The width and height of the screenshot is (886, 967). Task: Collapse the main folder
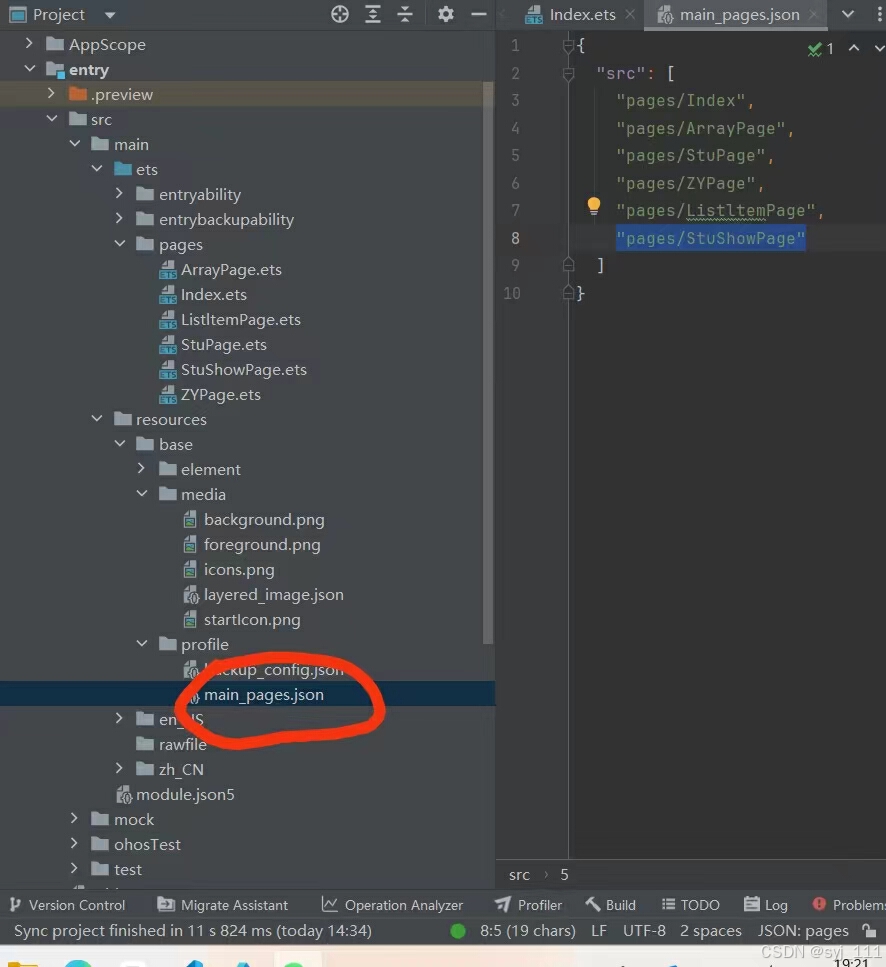[75, 144]
